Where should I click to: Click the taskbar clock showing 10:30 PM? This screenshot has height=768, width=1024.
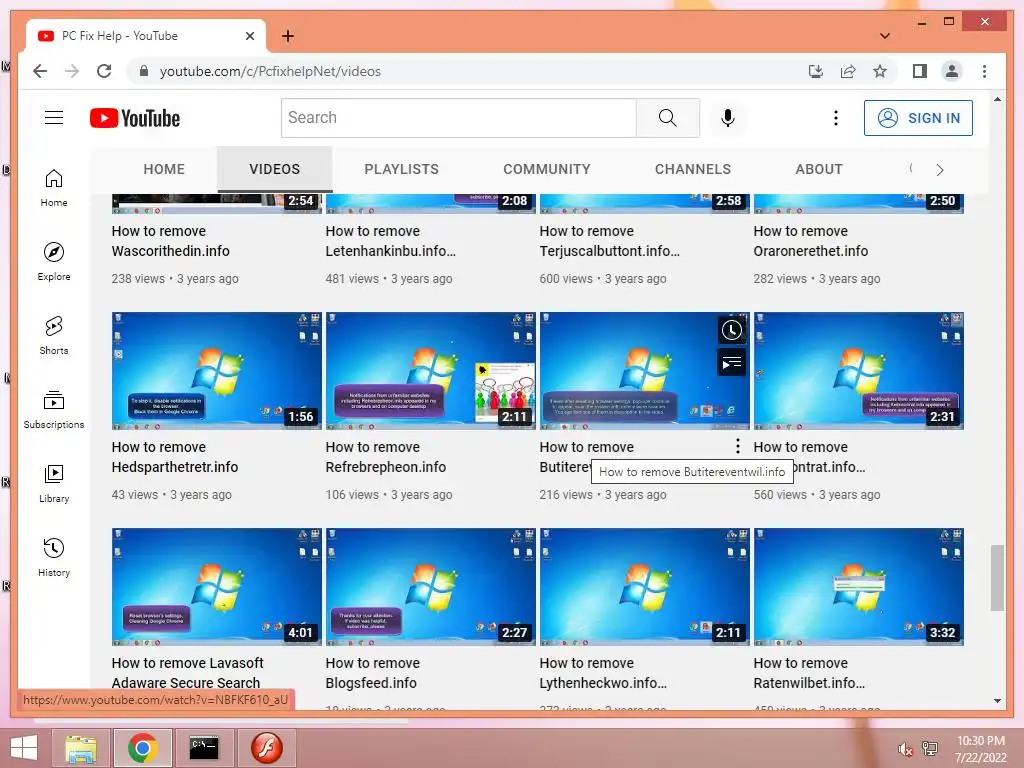pyautogui.click(x=980, y=749)
